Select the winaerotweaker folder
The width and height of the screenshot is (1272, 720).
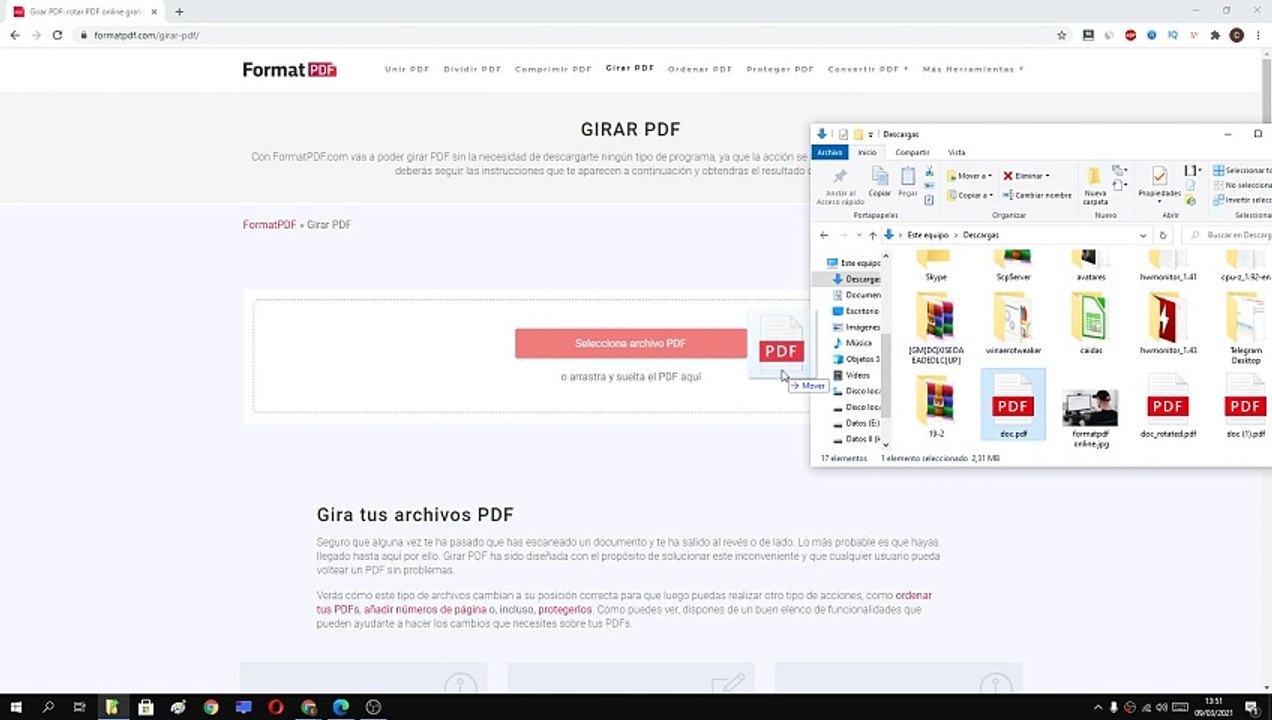pos(1013,323)
